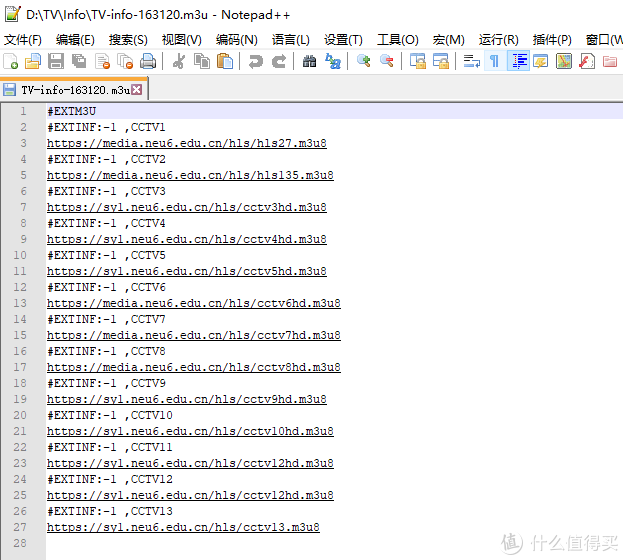This screenshot has width=623, height=560.
Task: Follow the cctv4hd.m3u8 link
Action: pyautogui.click(x=187, y=239)
